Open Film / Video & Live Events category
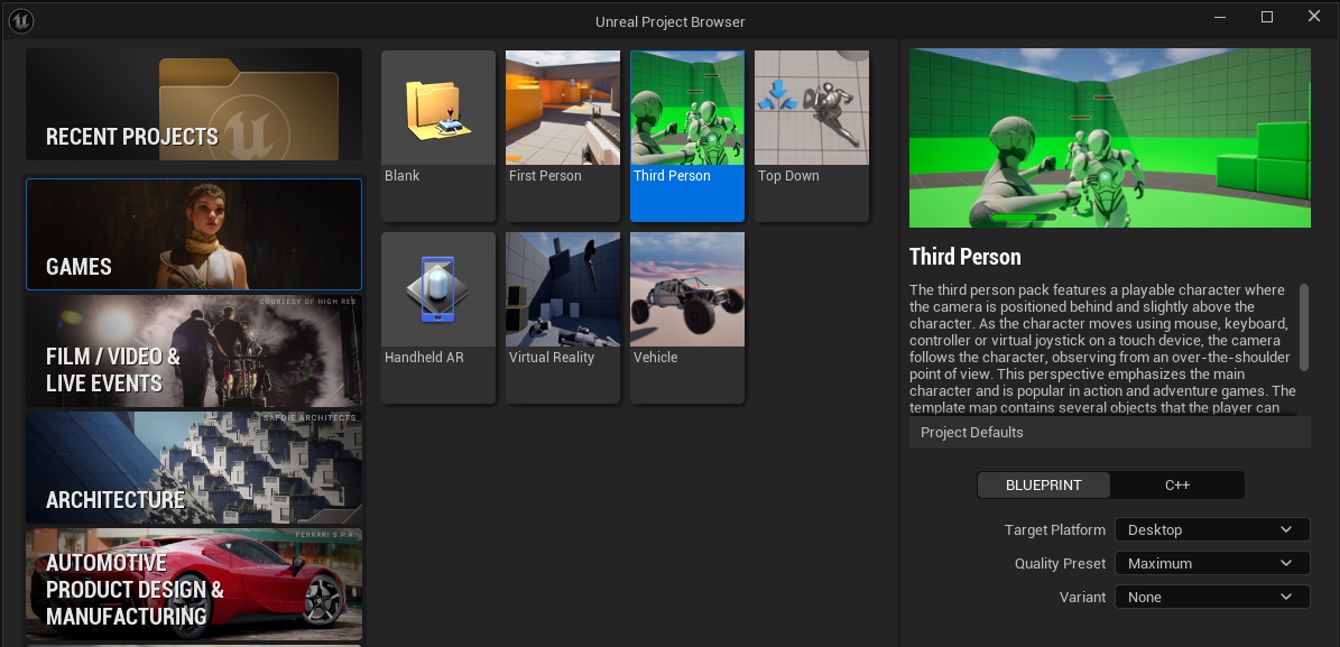 click(194, 351)
